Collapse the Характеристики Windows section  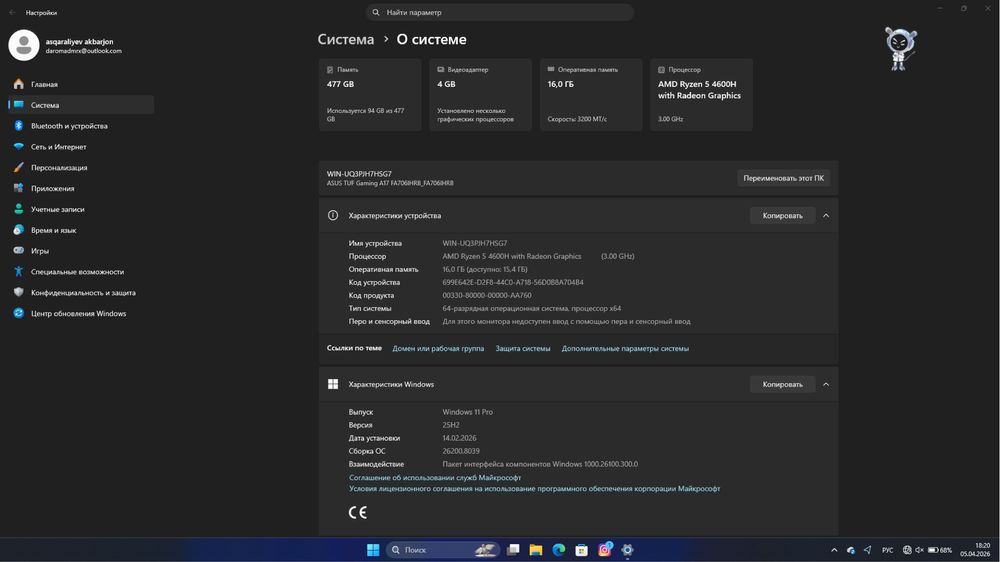point(826,384)
